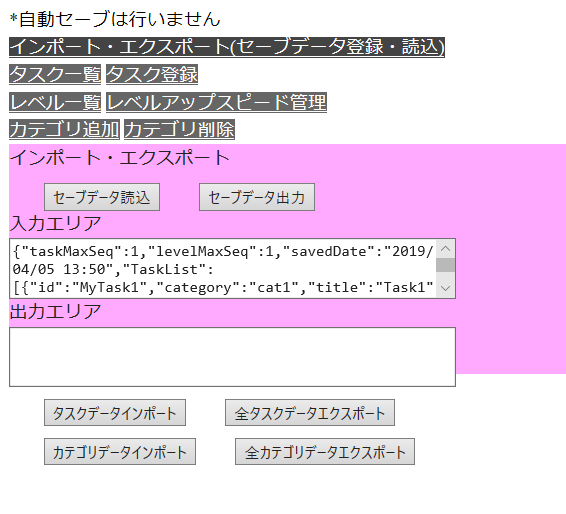Click the 全カテゴリデータエクスポート button

325,452
